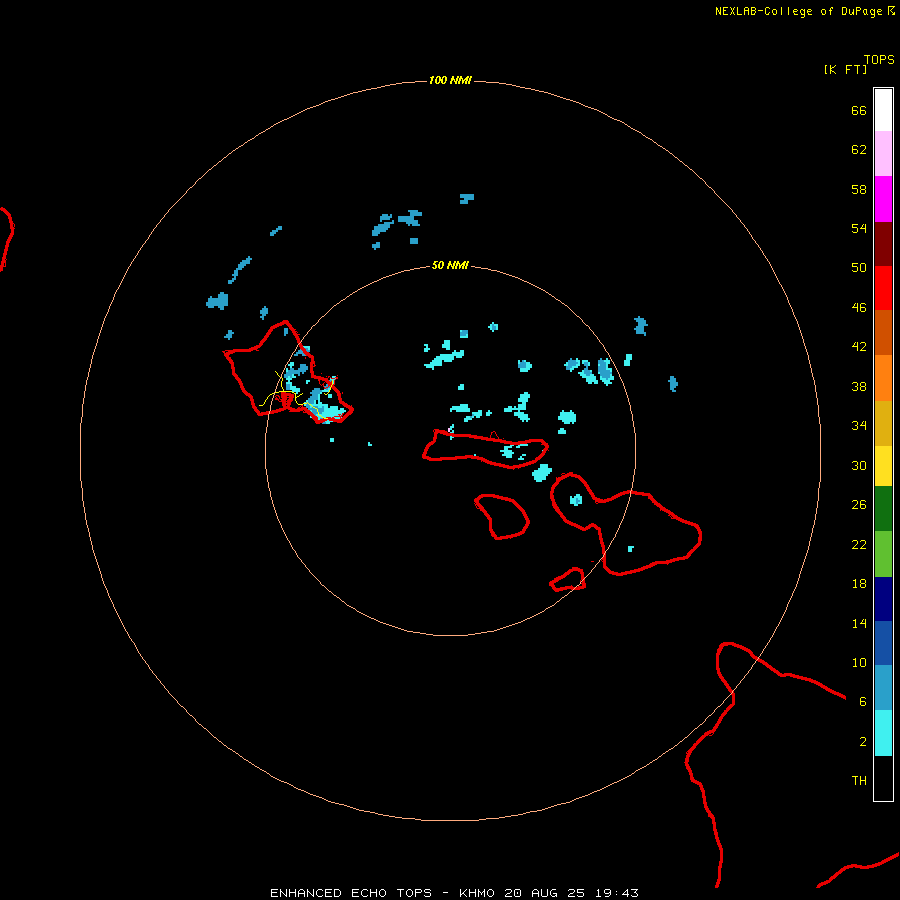Click the northernmost blue echo near the 100 NMI ring
The width and height of the screenshot is (900, 900).
tap(467, 199)
